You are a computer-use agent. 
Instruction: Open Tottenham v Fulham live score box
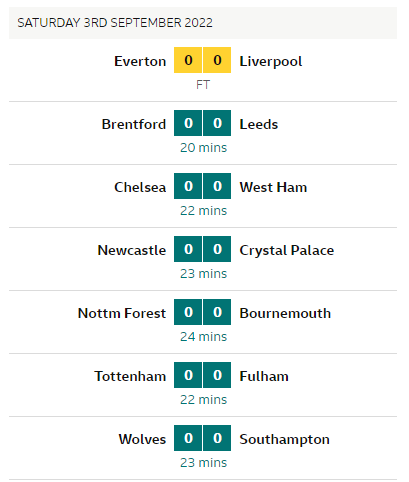[202, 375]
